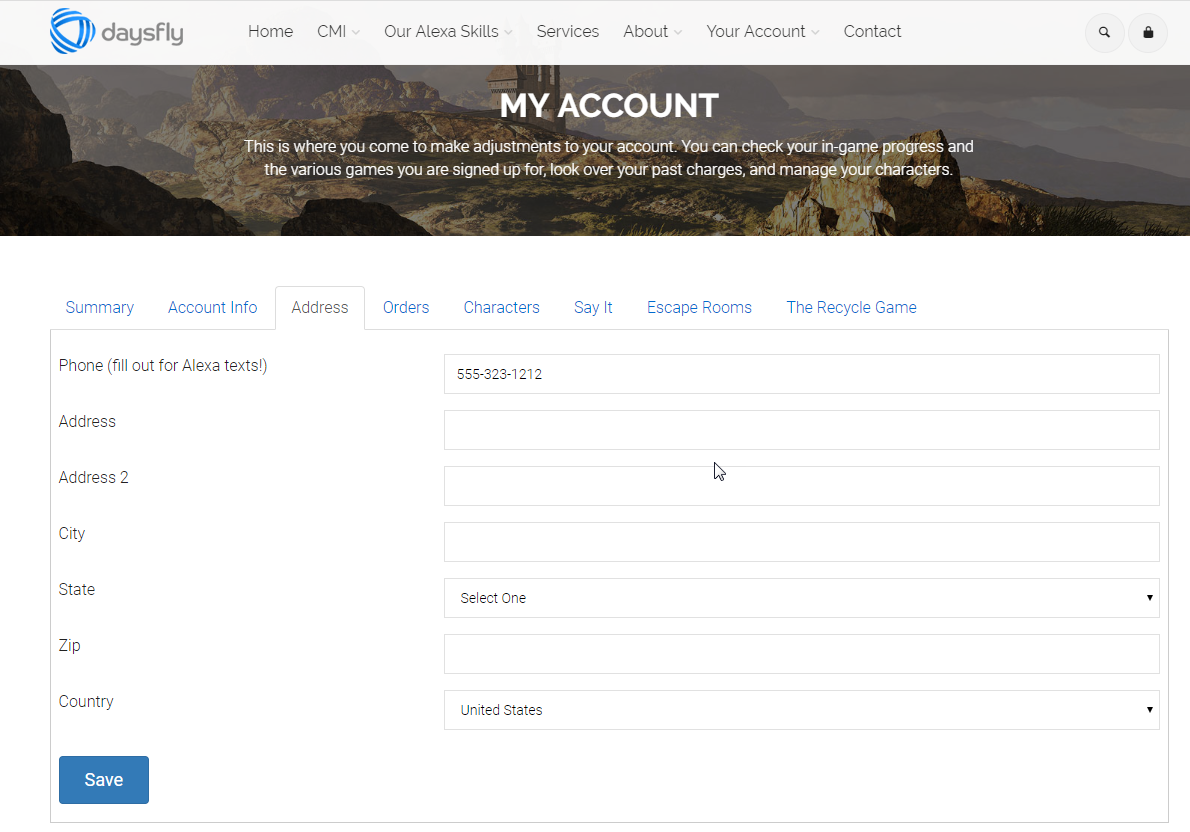Expand the CMI menu
Screen dimensions: 1190x832
(338, 32)
